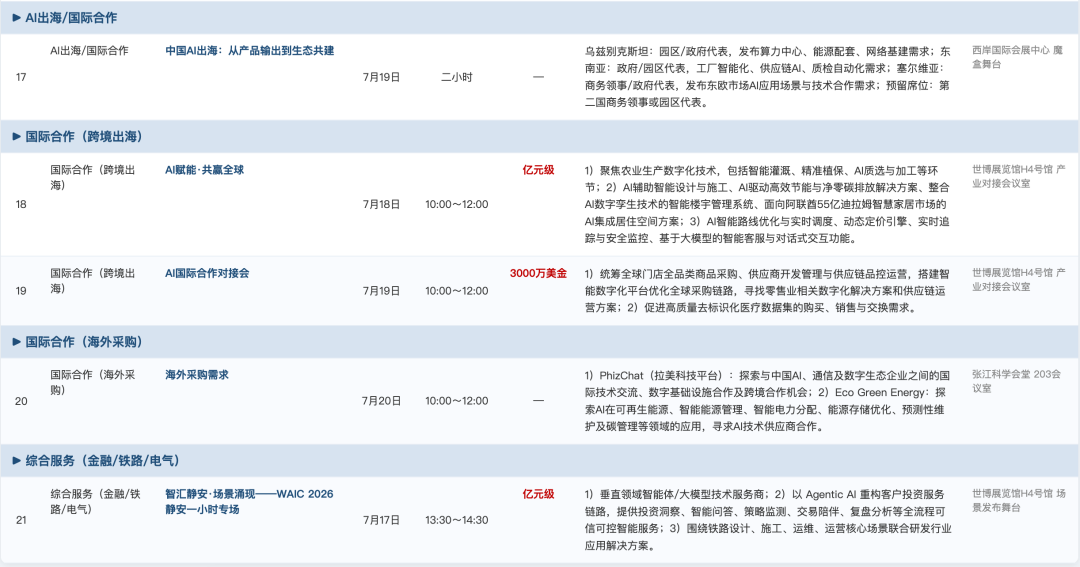Click the dash amount in row 20
The width and height of the screenshot is (1080, 567).
point(538,400)
